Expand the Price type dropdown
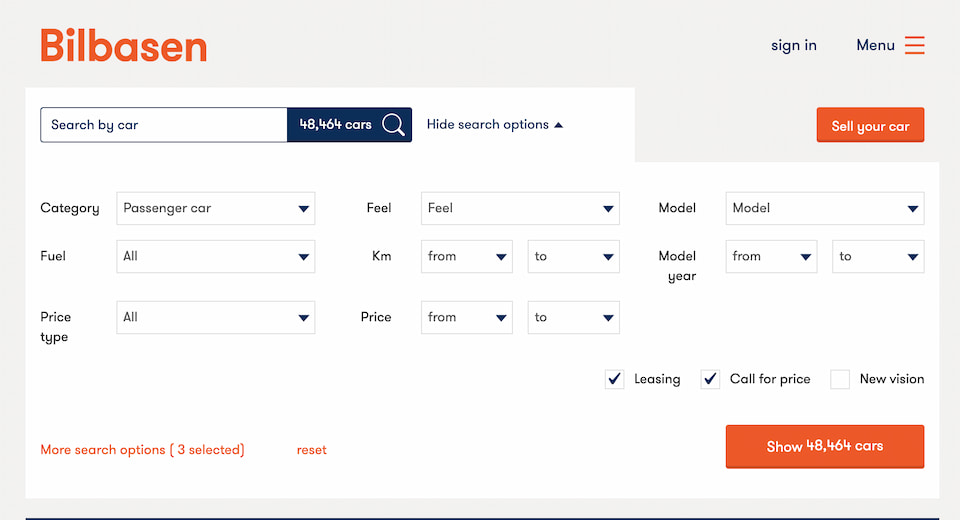The height and width of the screenshot is (520, 960). 215,317
